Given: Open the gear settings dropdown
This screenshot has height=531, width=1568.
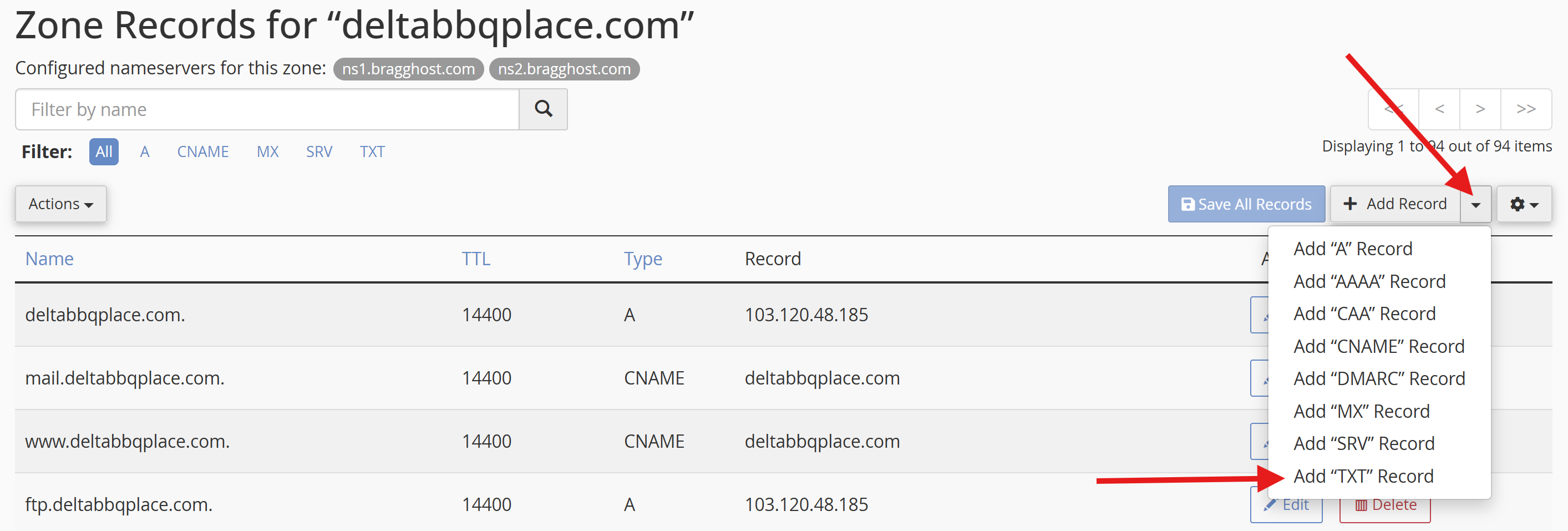Looking at the screenshot, I should pyautogui.click(x=1524, y=204).
